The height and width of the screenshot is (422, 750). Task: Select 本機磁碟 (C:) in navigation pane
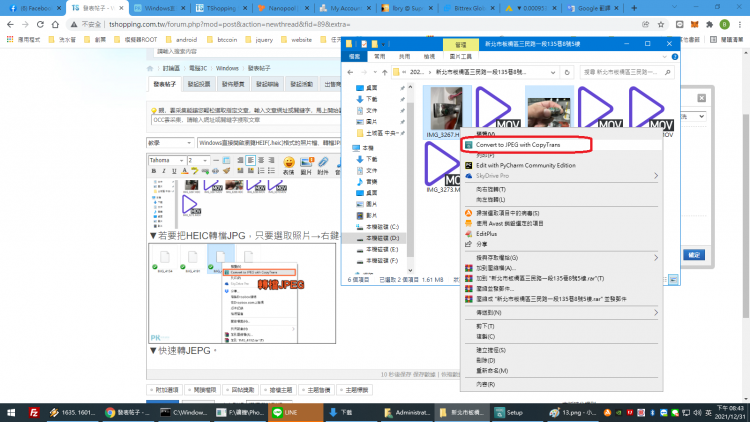click(x=381, y=227)
